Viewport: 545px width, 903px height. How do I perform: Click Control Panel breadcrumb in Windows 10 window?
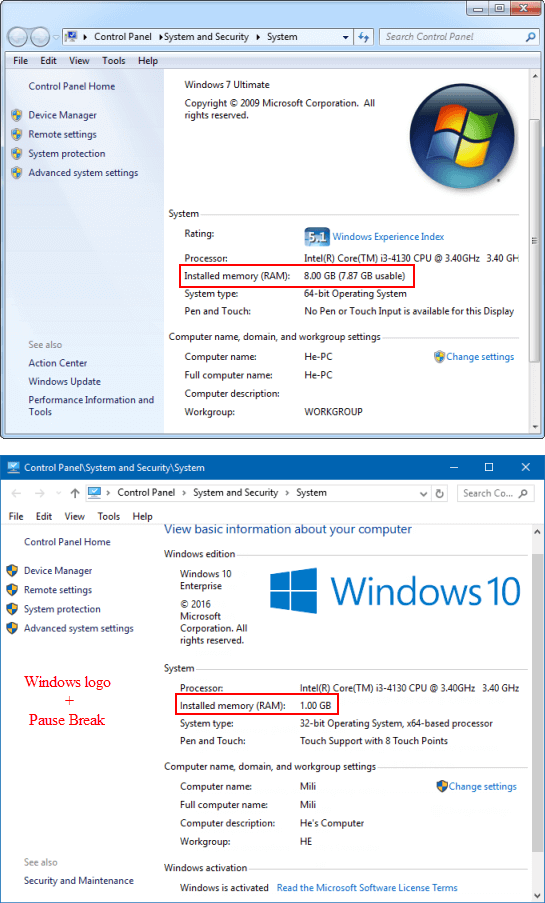click(146, 493)
